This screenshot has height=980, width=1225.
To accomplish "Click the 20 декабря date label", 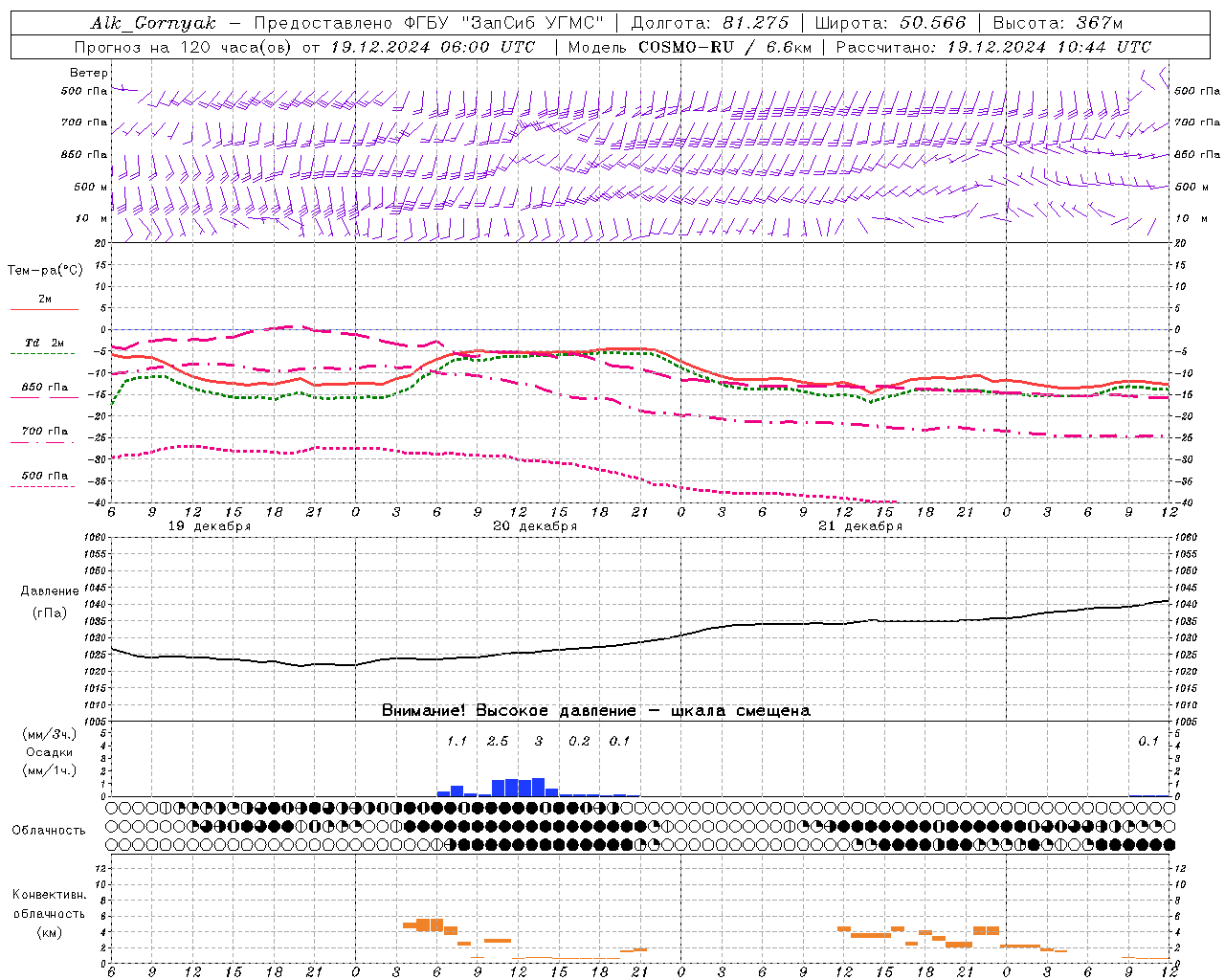I will tap(535, 526).
